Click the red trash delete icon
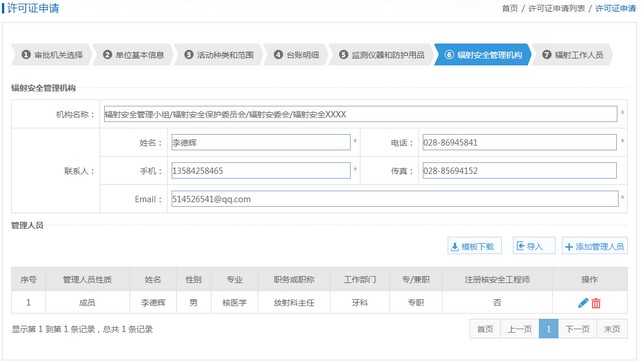The width and height of the screenshot is (643, 364). point(596,303)
